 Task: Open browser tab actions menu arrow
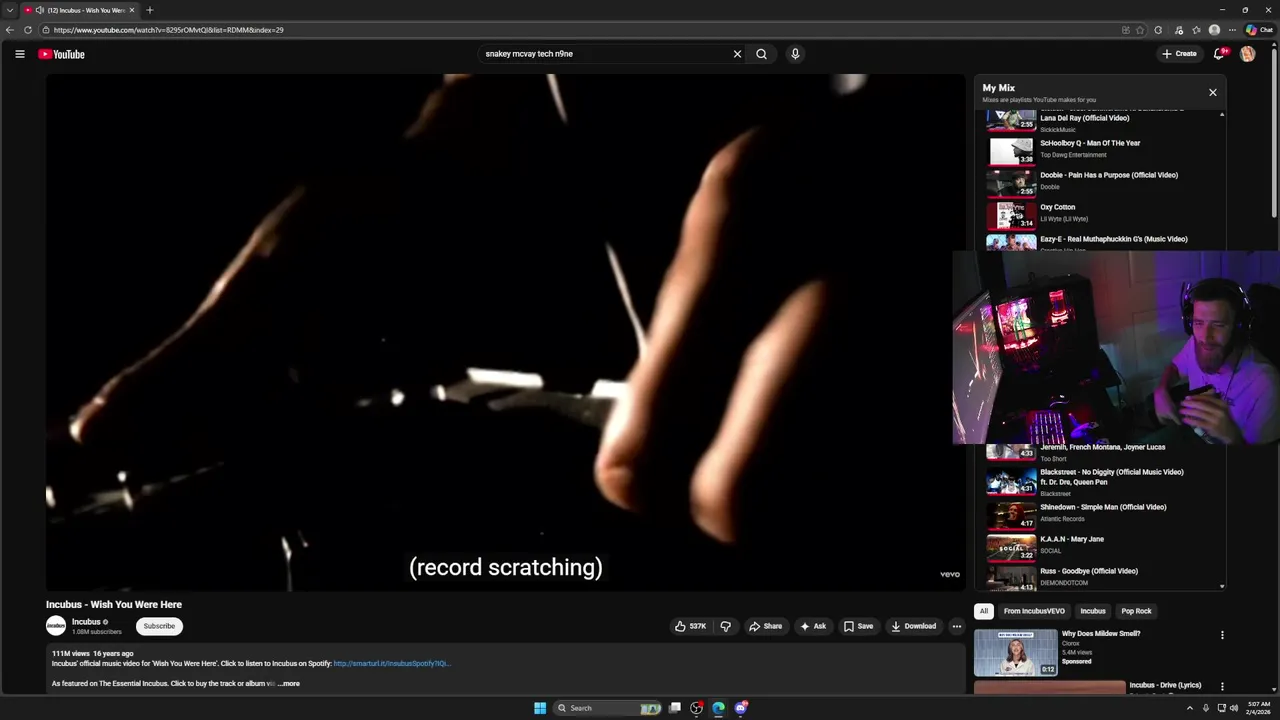tap(9, 10)
